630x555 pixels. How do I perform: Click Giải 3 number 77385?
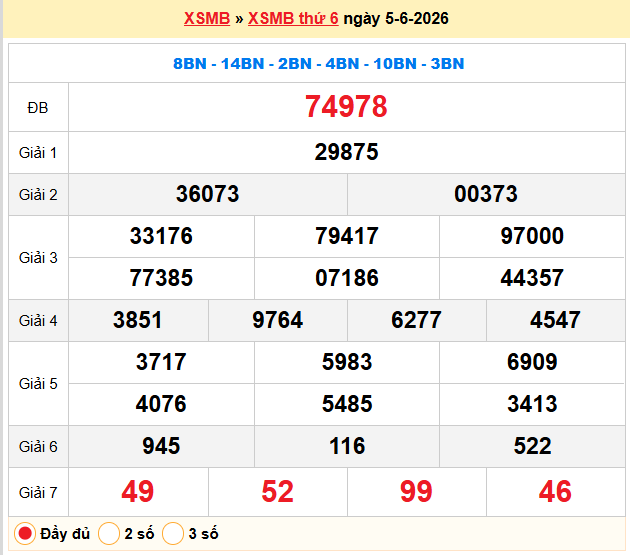161,278
